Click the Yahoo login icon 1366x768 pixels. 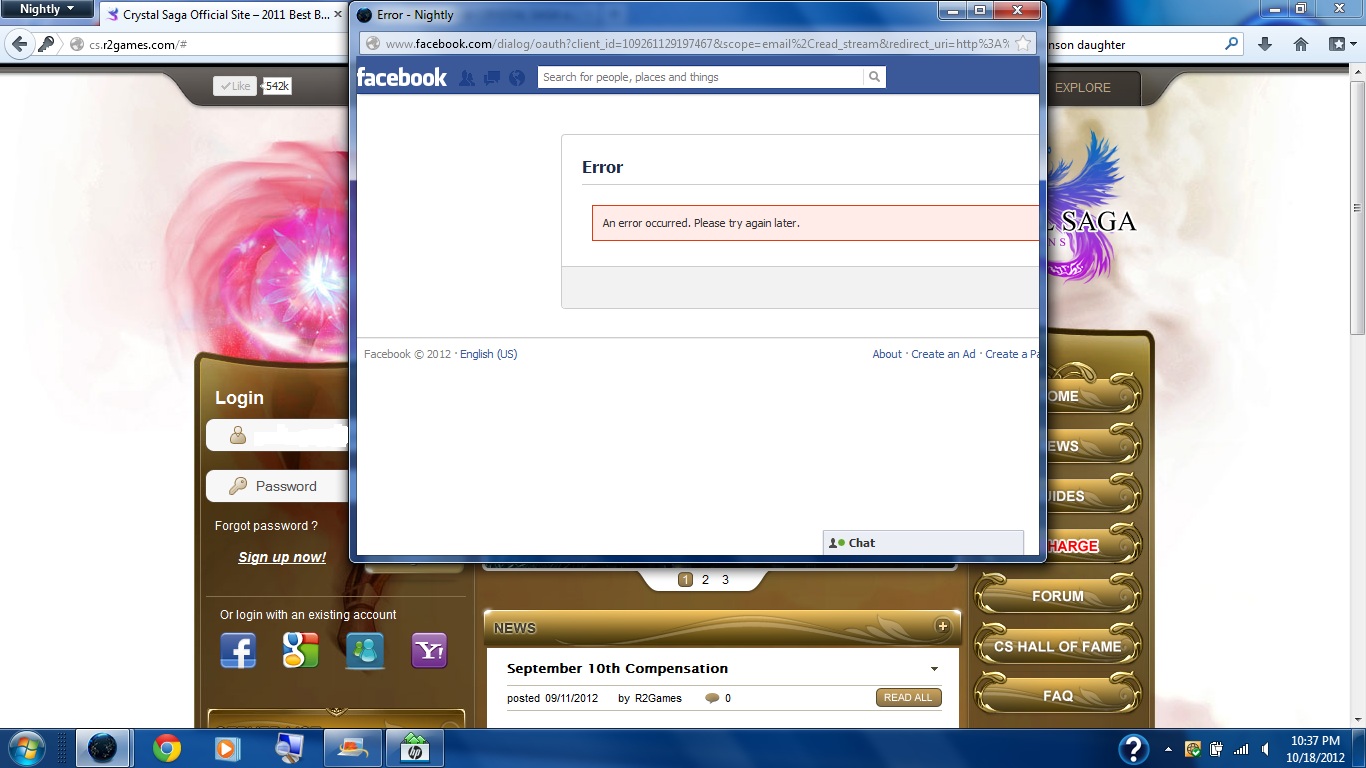point(429,651)
